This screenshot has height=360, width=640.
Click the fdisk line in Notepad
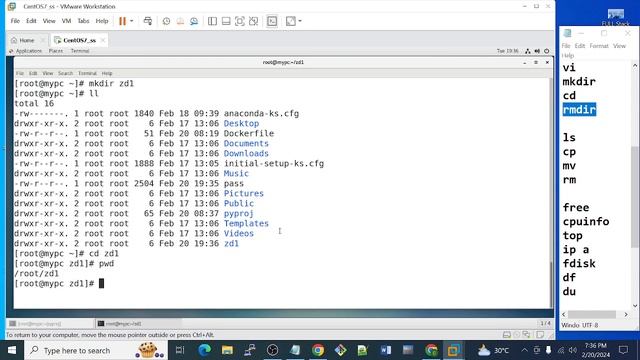(x=579, y=264)
